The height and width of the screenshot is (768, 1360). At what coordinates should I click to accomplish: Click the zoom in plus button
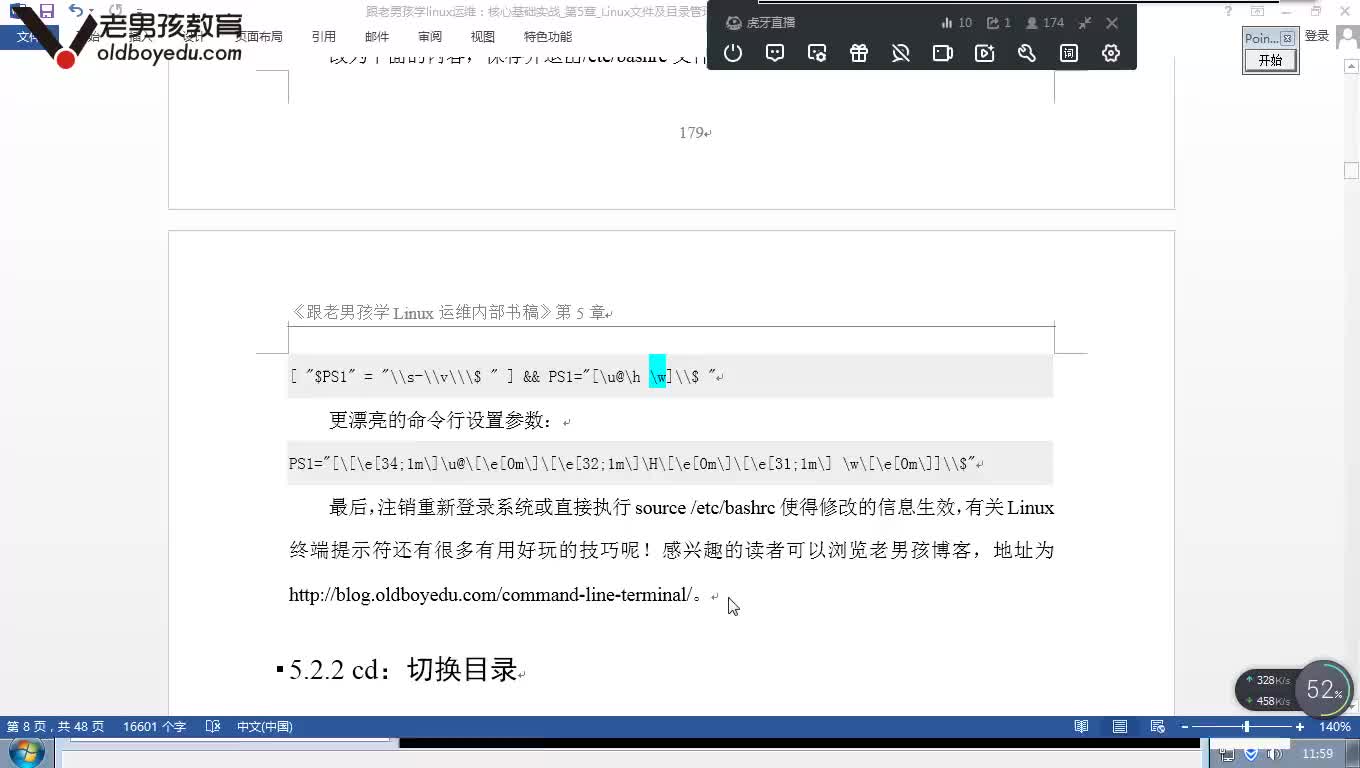click(x=1300, y=727)
